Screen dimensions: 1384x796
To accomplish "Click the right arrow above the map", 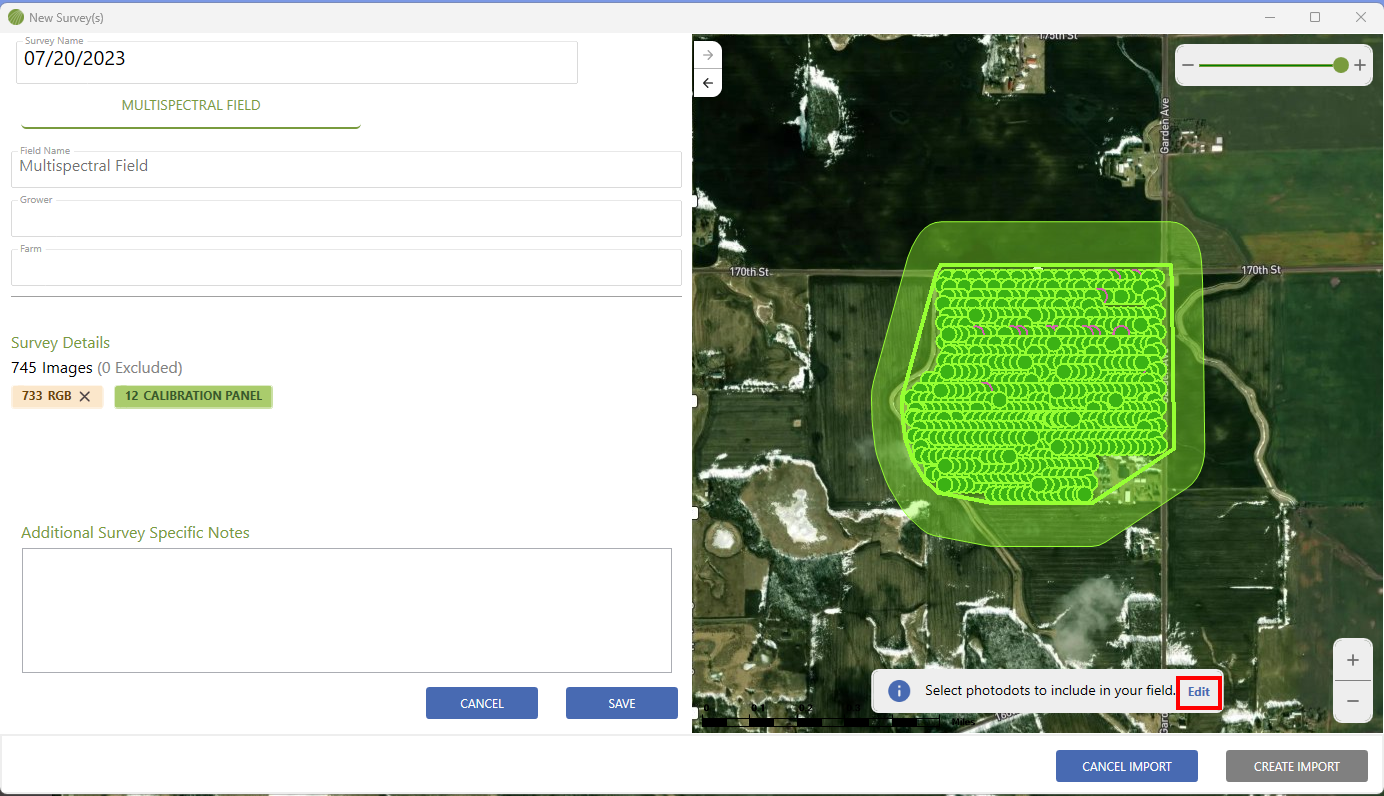I will [x=708, y=55].
